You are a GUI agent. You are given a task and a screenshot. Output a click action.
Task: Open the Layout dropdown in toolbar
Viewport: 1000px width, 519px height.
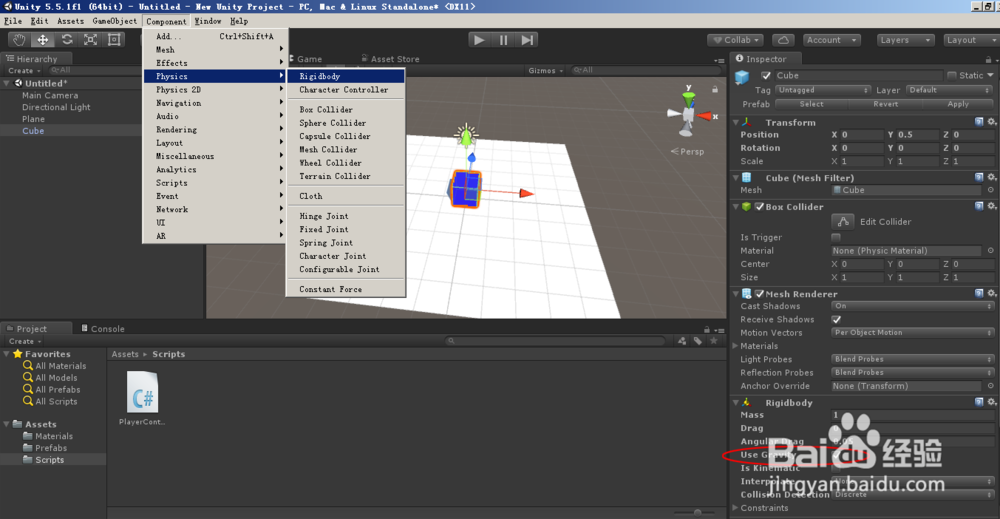971,40
